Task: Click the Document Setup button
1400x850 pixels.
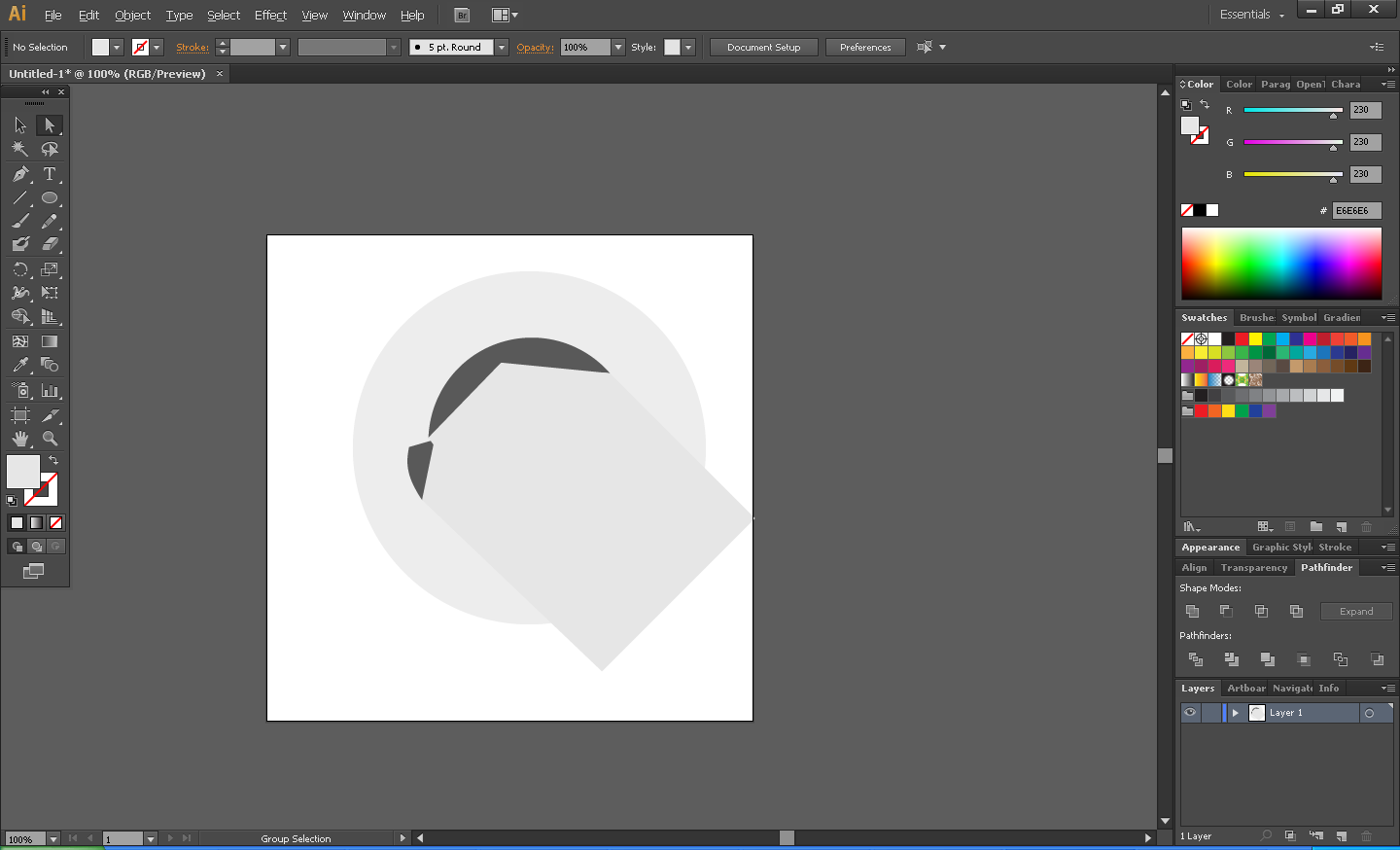Action: point(763,47)
